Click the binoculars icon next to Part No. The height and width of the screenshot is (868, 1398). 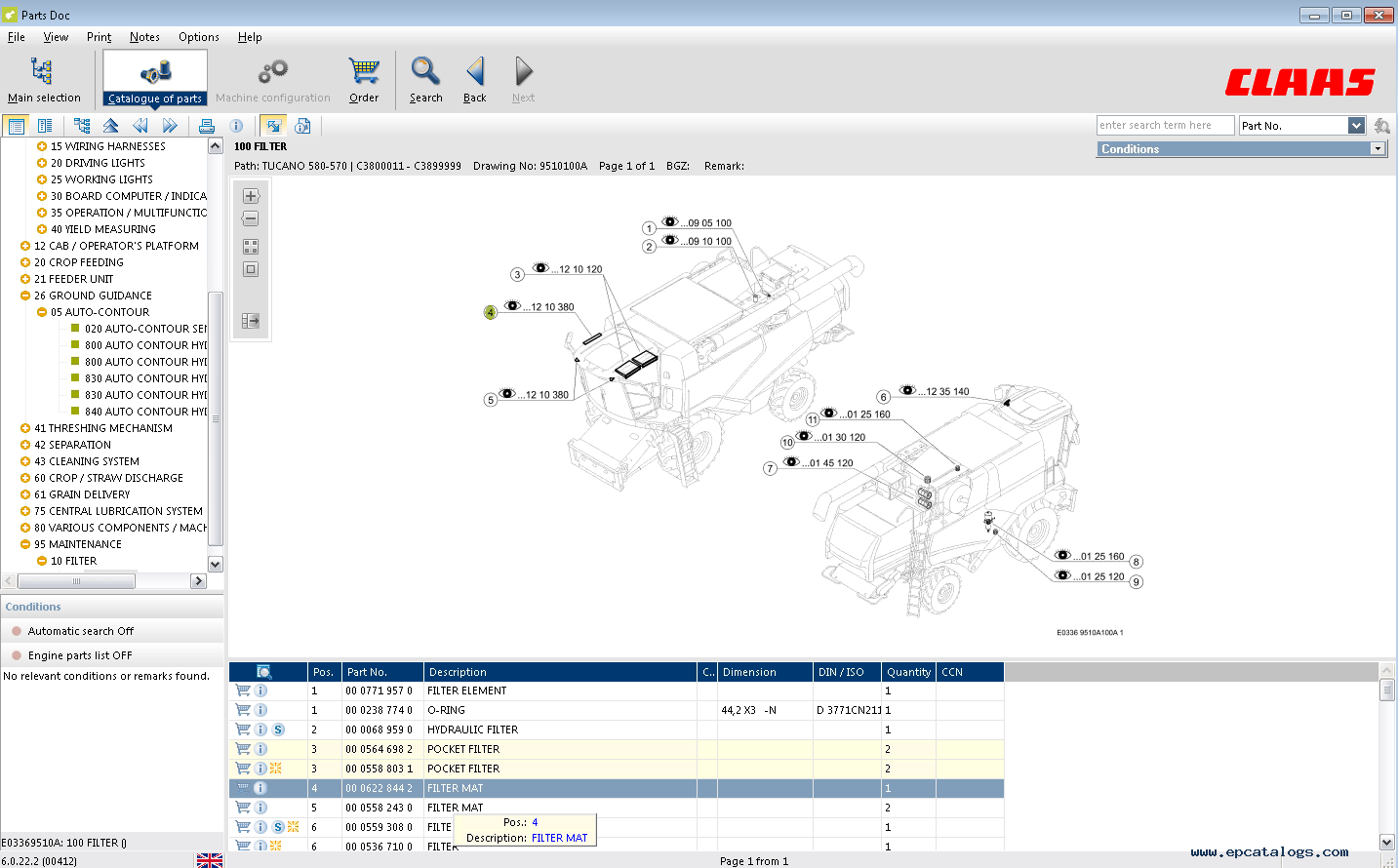coord(1381,126)
